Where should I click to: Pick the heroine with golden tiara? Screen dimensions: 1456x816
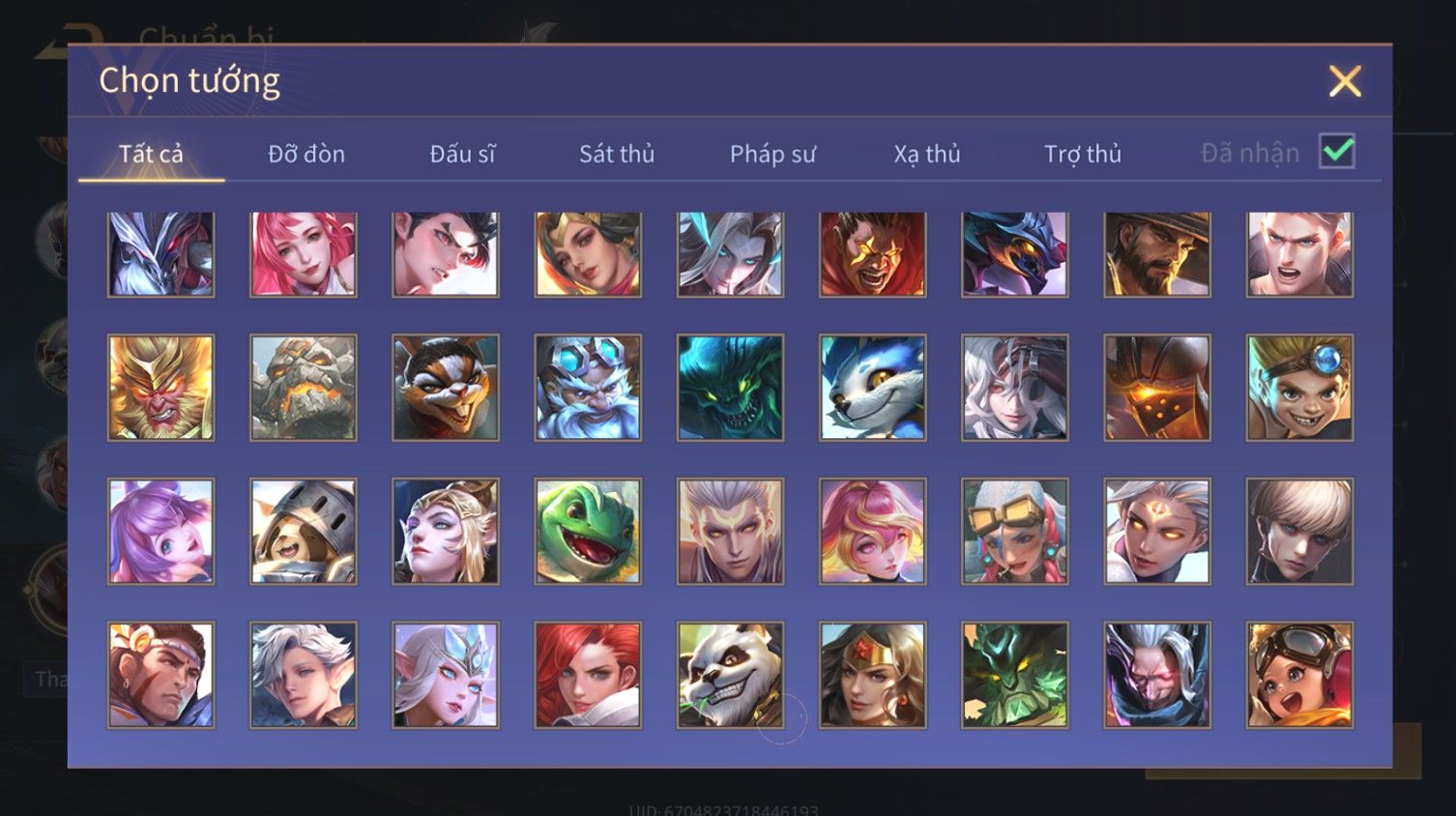click(x=873, y=675)
